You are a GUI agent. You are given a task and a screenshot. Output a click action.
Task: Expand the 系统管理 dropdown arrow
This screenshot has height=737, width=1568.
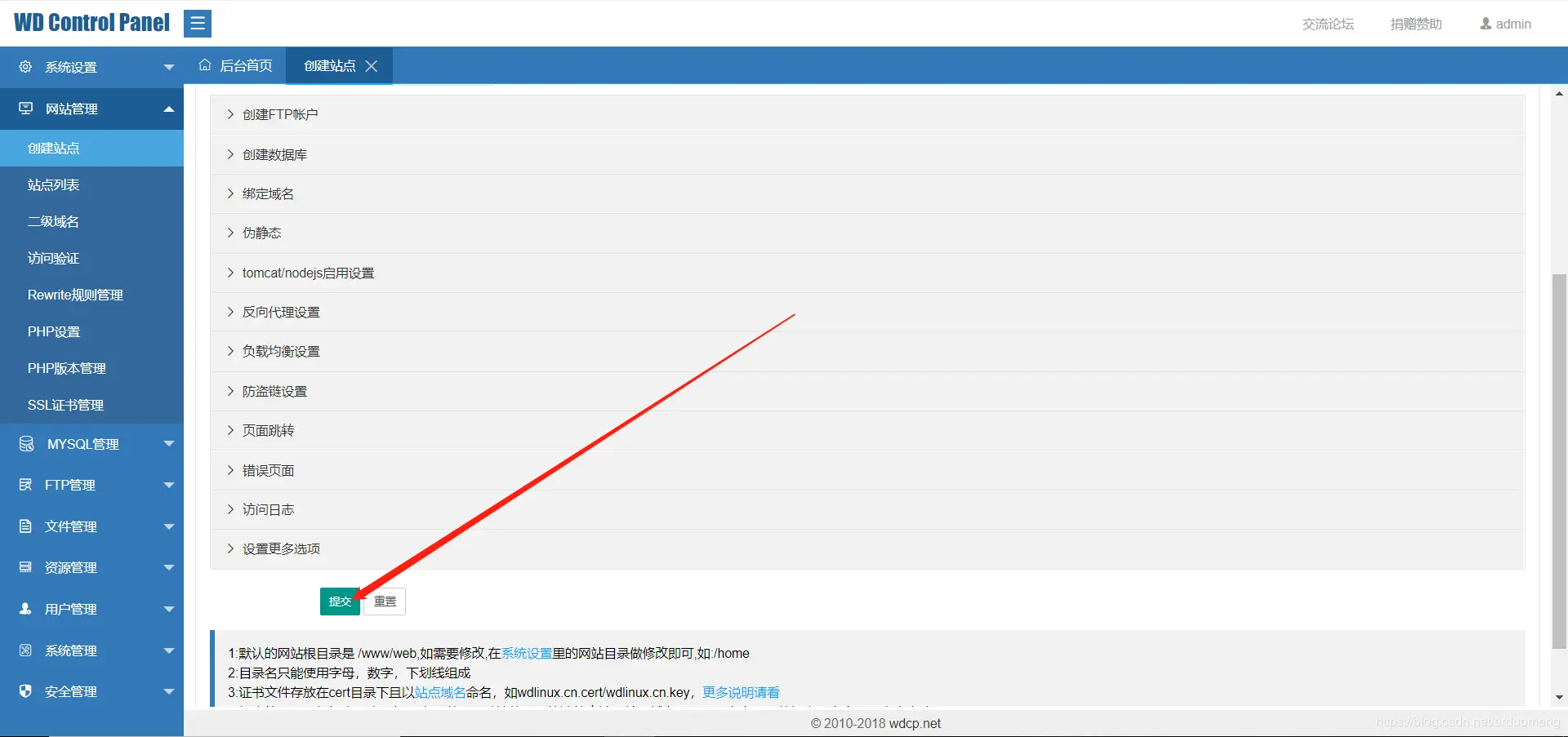169,650
